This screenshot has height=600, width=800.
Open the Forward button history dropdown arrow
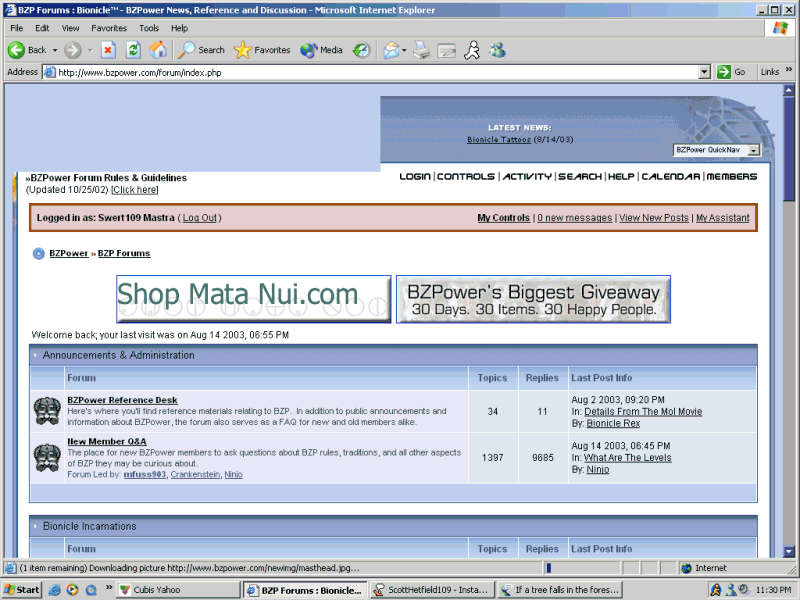pyautogui.click(x=90, y=51)
